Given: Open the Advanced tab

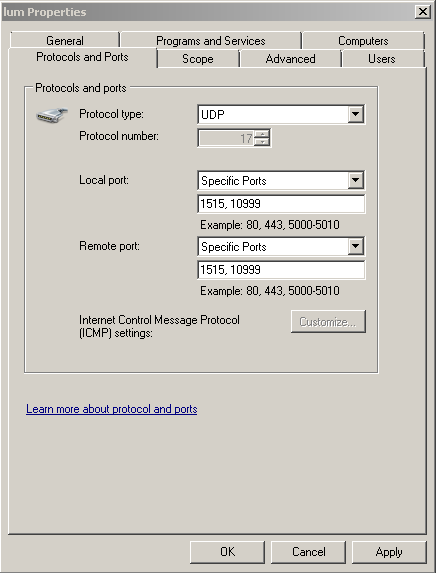Looking at the screenshot, I should point(291,58).
